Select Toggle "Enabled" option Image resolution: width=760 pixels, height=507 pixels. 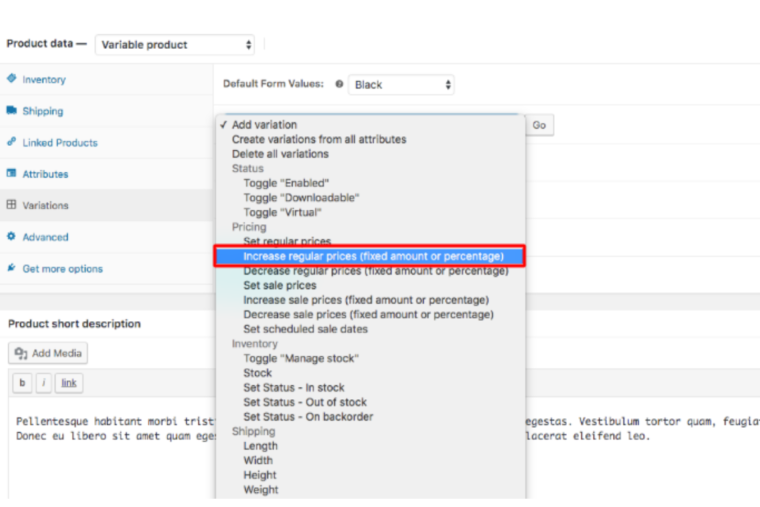pos(370,183)
